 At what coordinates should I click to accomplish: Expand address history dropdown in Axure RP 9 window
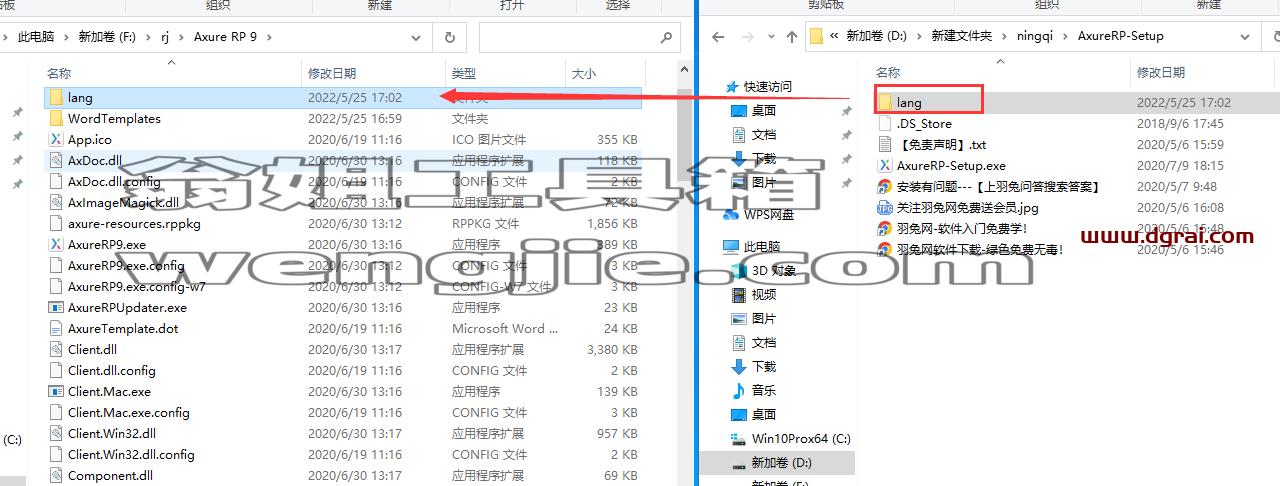point(417,37)
